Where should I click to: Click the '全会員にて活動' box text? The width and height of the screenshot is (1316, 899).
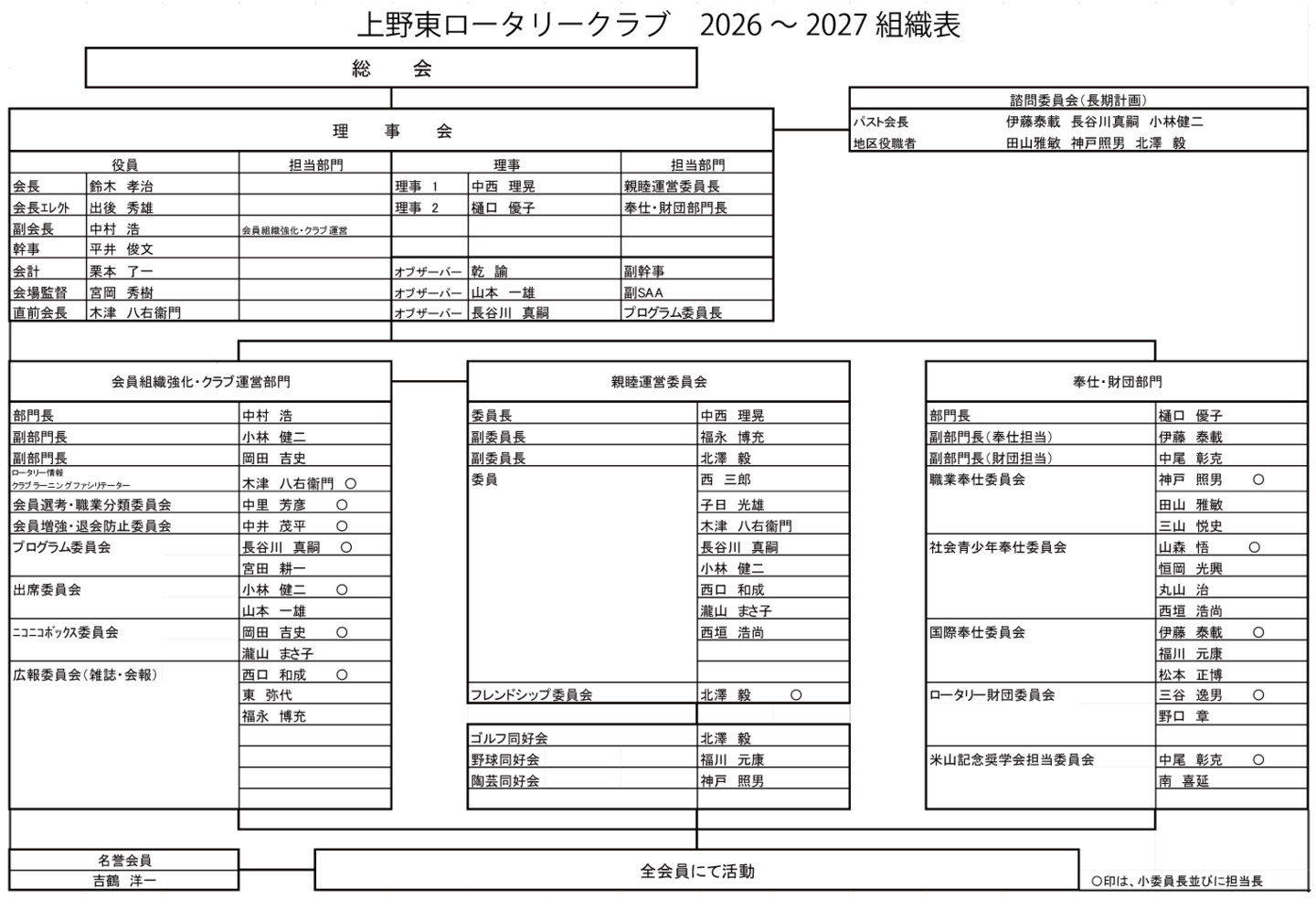[697, 872]
